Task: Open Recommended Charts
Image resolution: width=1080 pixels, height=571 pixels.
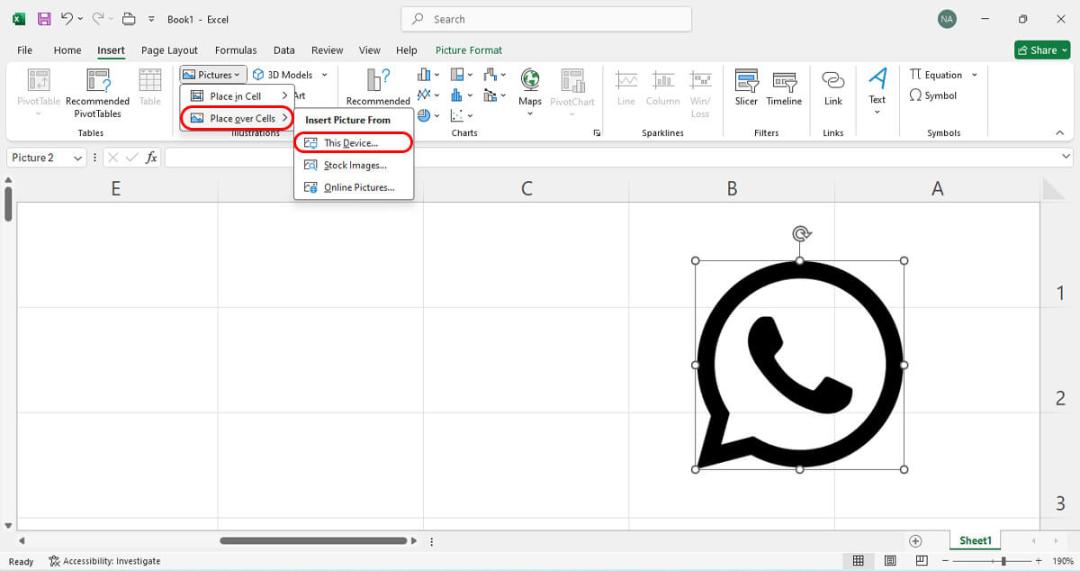Action: (378, 87)
